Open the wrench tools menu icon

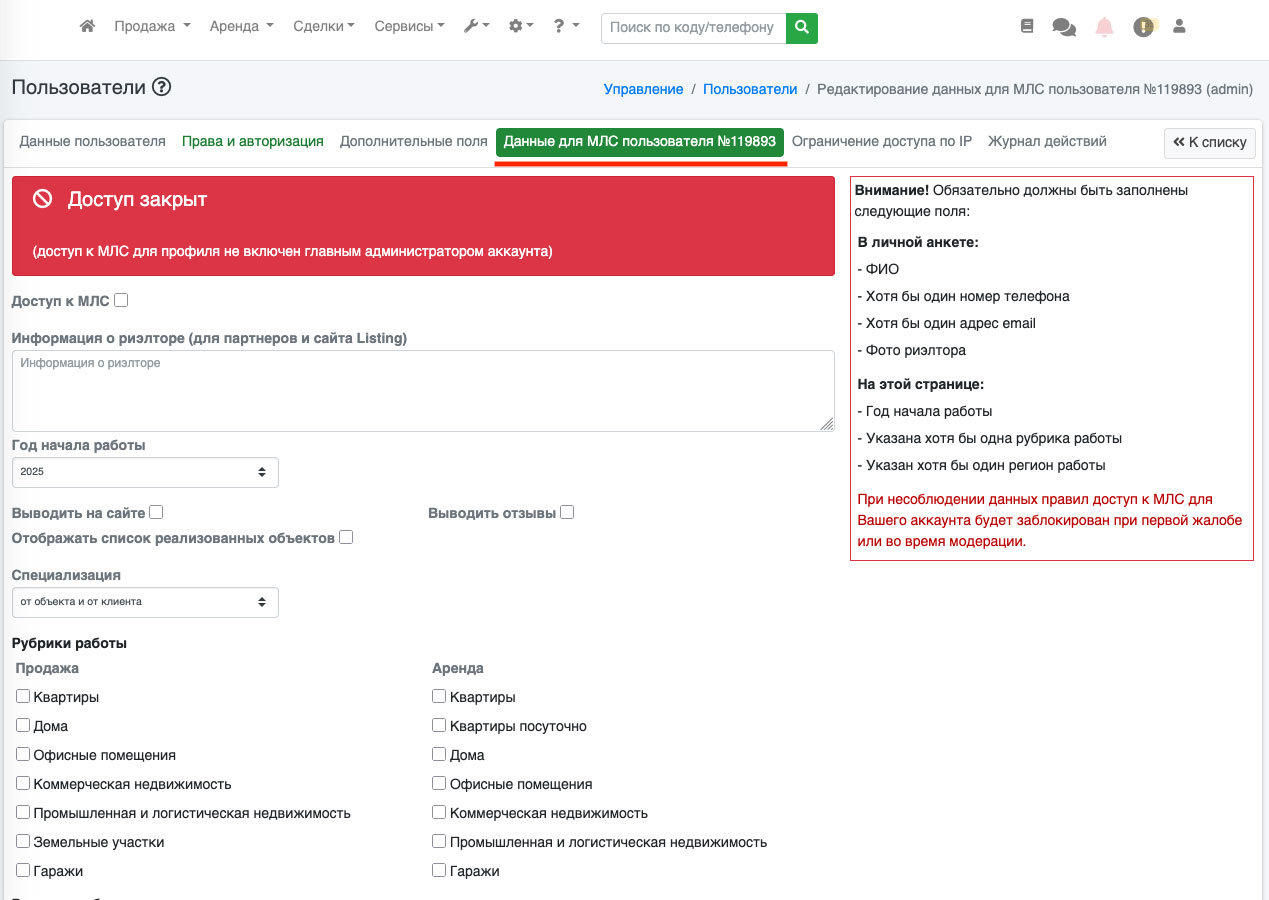tap(476, 27)
